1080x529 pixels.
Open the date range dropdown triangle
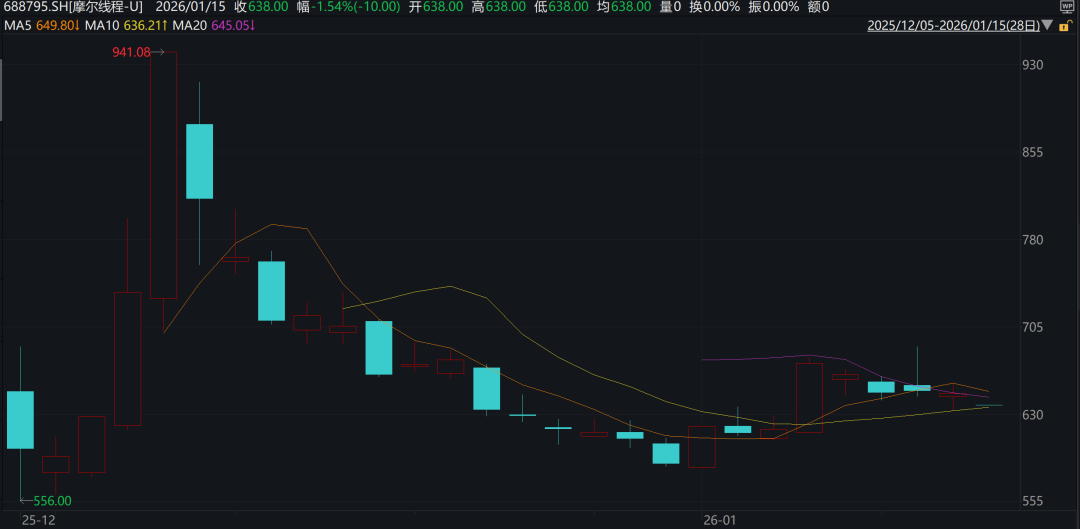click(x=1048, y=25)
